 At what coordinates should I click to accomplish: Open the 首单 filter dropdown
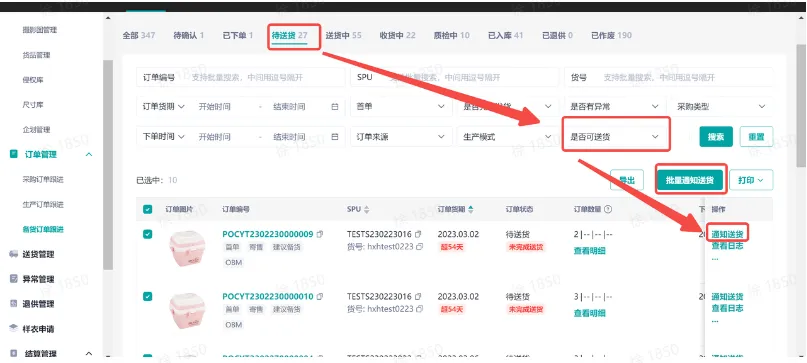[400, 107]
